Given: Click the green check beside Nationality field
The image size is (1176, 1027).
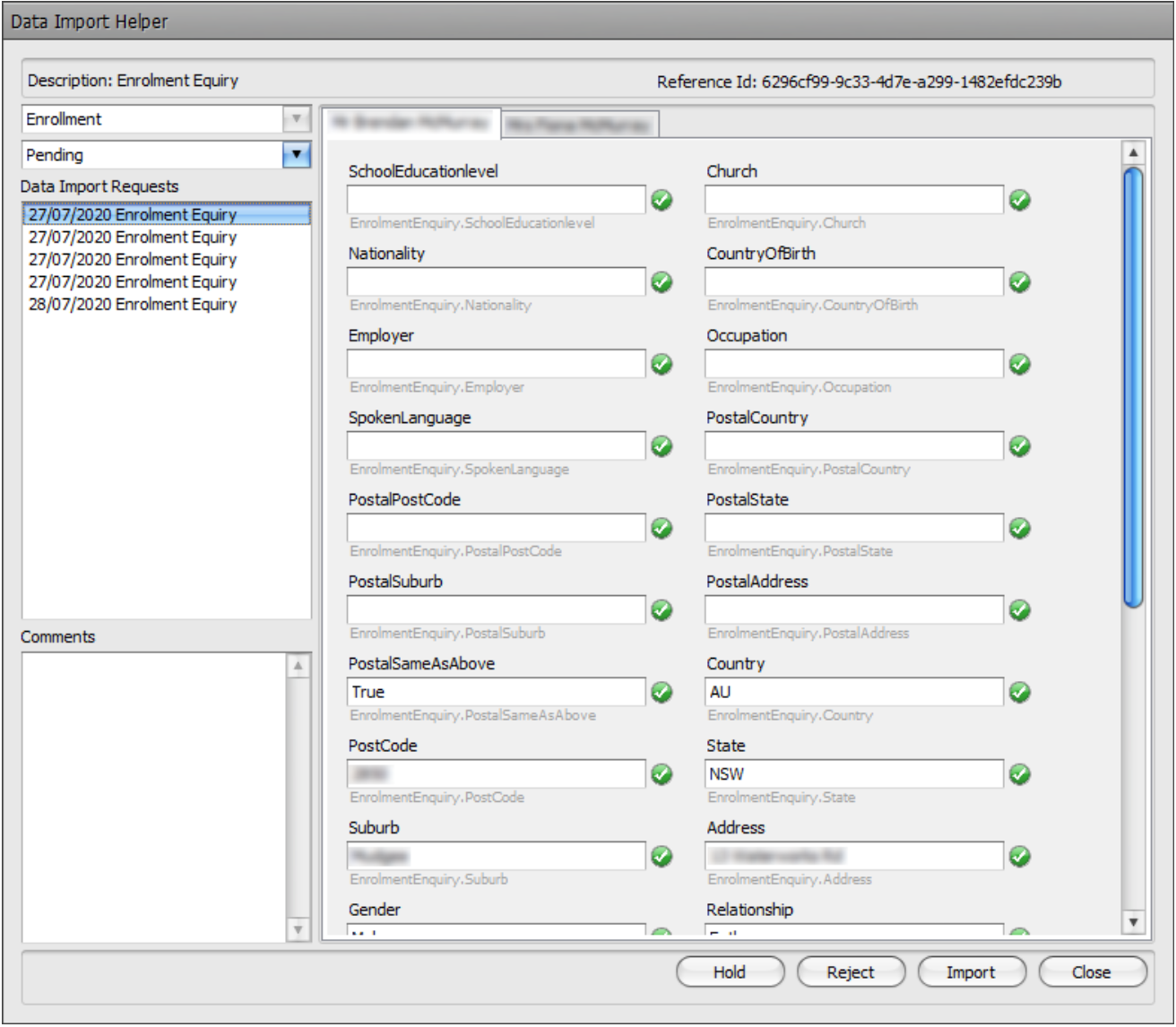Looking at the screenshot, I should coord(661,281).
